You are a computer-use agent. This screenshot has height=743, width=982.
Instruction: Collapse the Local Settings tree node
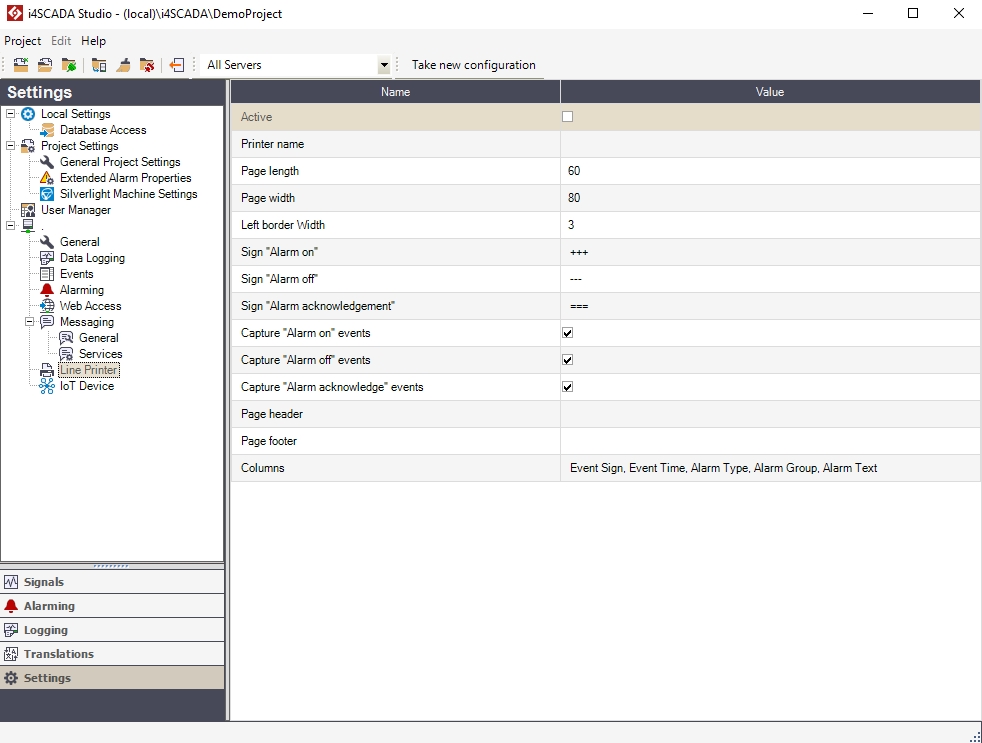pyautogui.click(x=11, y=114)
